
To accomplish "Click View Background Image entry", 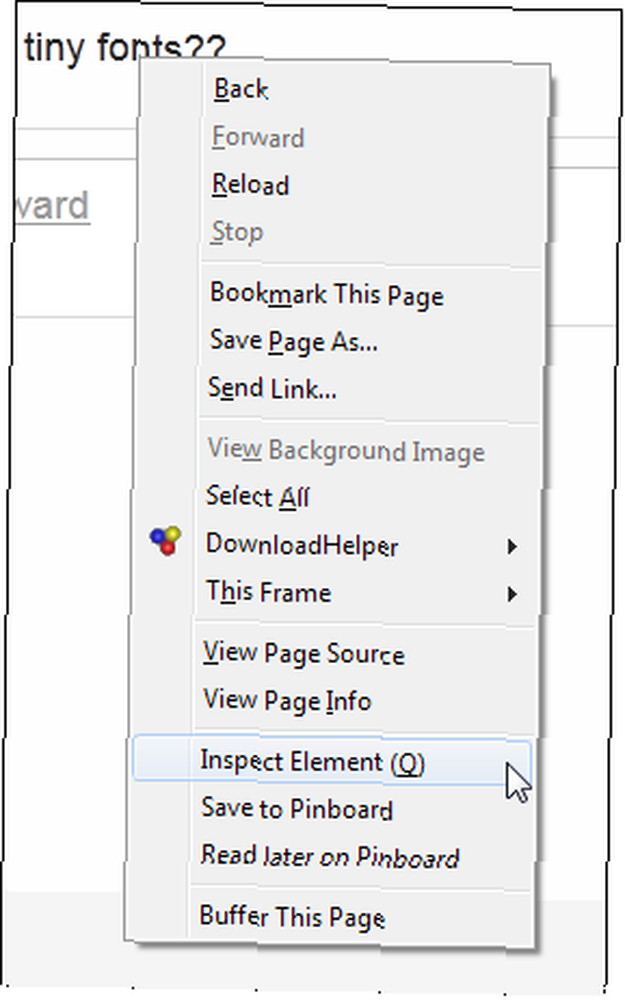I will (x=346, y=450).
